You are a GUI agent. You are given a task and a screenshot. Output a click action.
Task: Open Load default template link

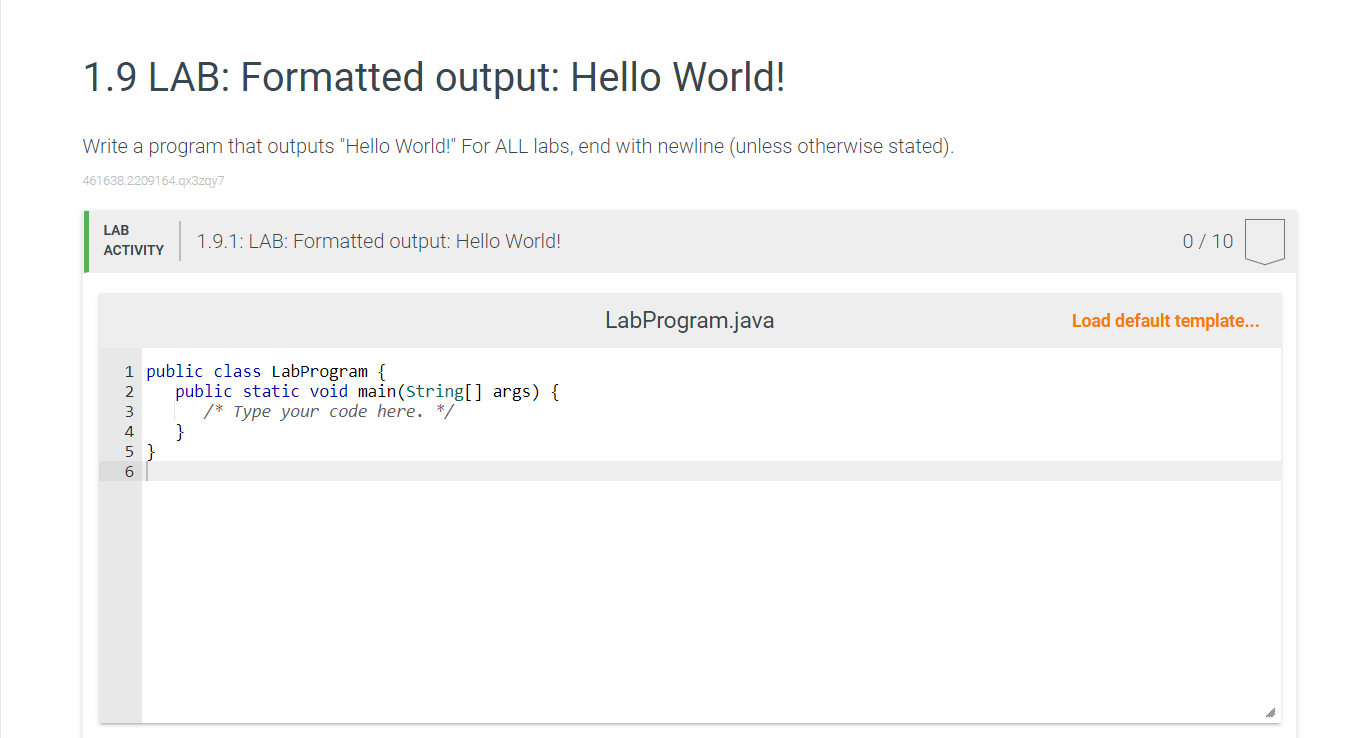coord(1164,320)
